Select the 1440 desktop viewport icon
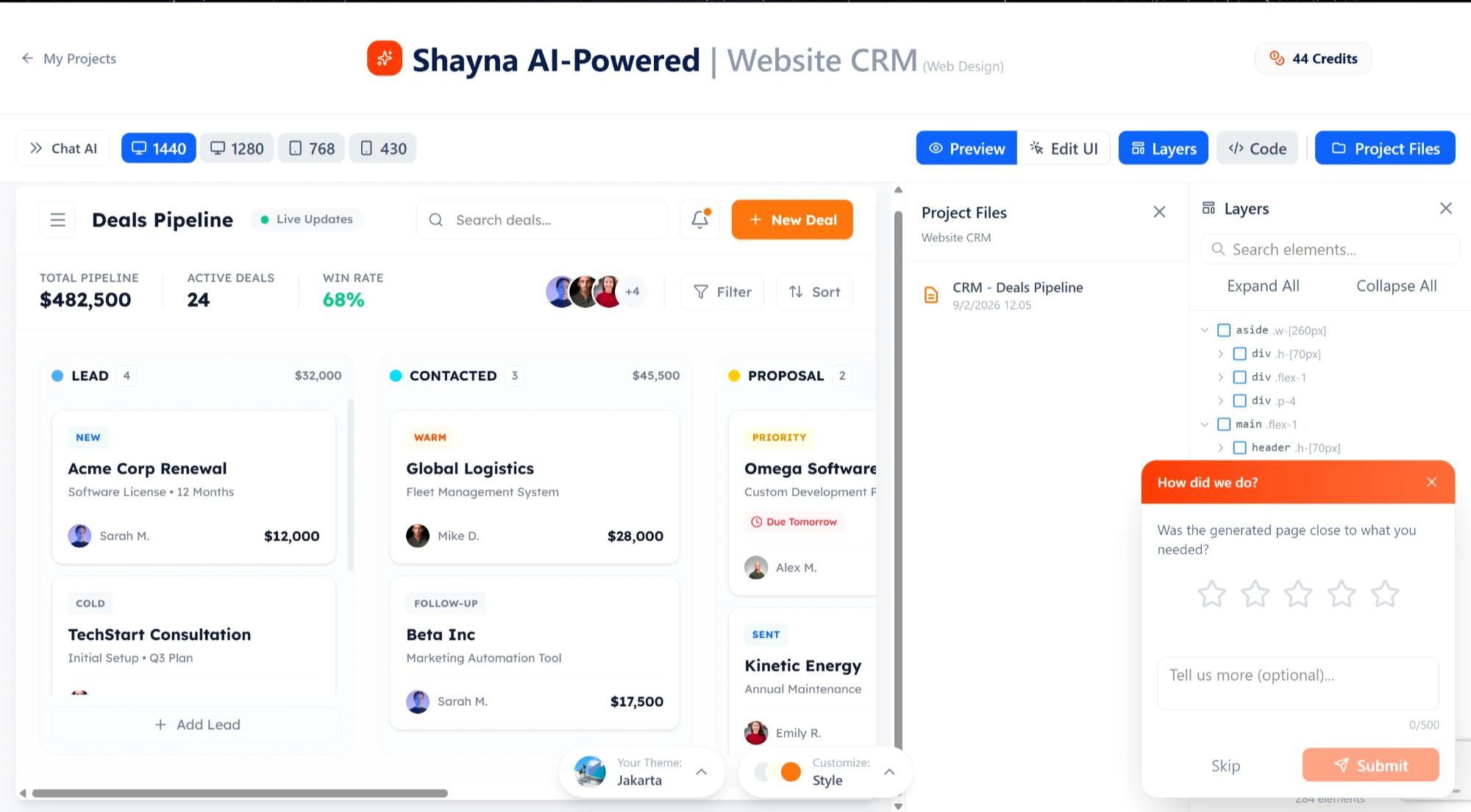 click(x=140, y=148)
